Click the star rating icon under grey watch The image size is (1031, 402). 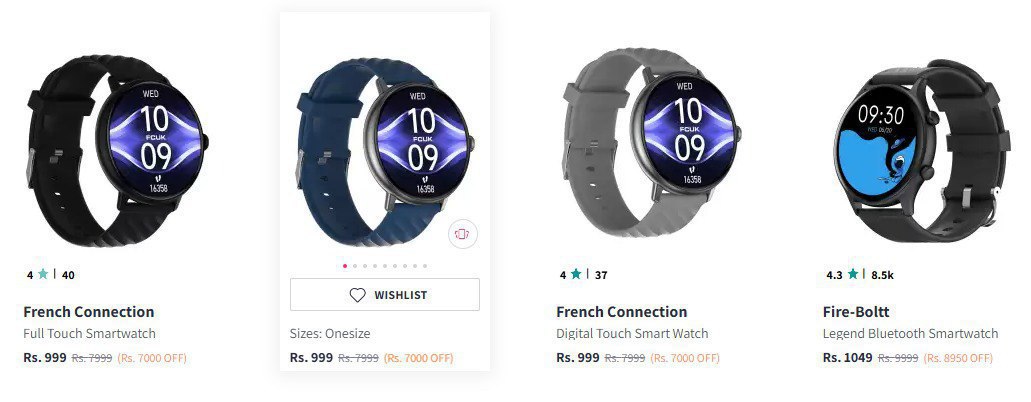[x=576, y=274]
